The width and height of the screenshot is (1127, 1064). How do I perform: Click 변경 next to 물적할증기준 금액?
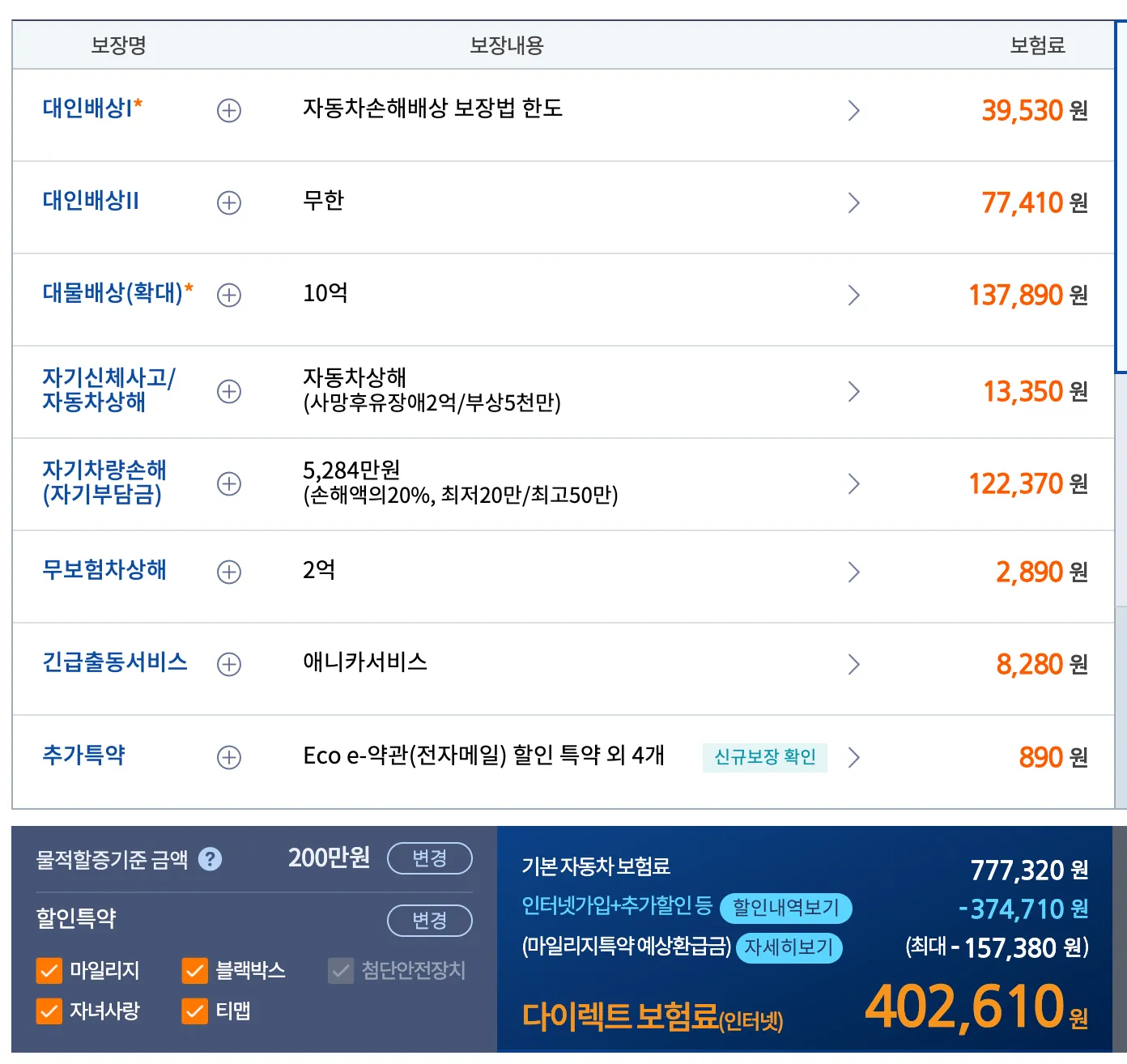(430, 859)
